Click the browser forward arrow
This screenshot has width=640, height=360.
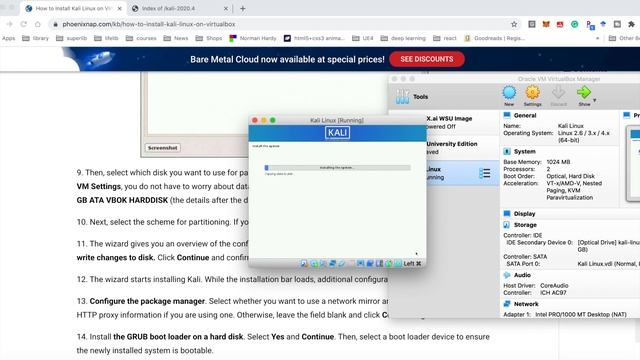coord(9,24)
